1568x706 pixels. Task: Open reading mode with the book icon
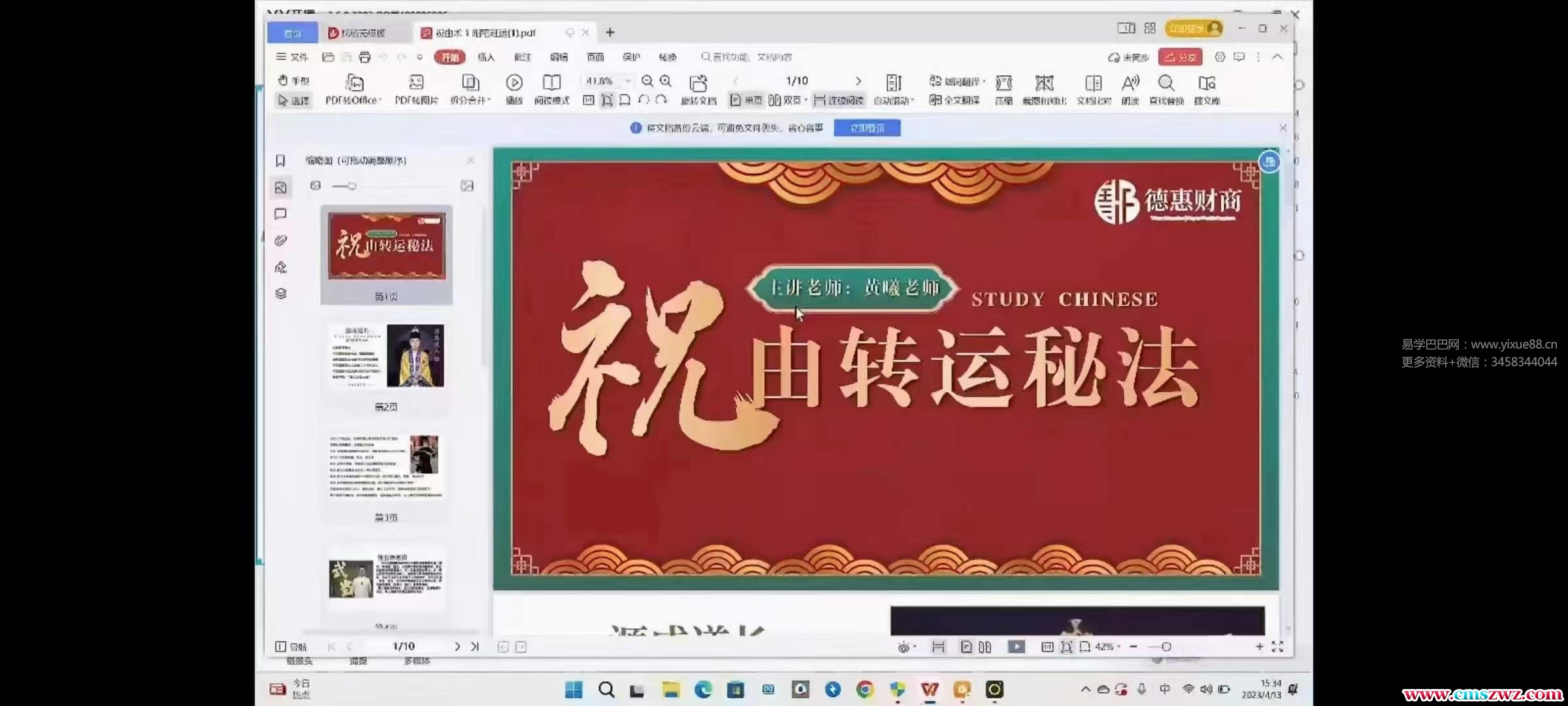point(551,83)
